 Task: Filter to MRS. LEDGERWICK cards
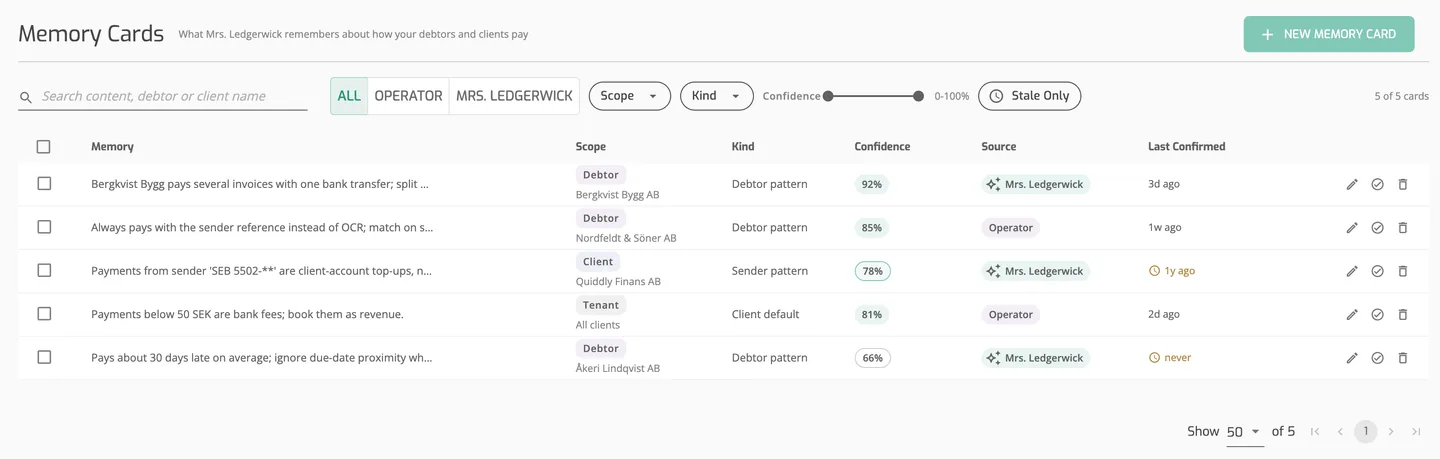click(x=514, y=96)
